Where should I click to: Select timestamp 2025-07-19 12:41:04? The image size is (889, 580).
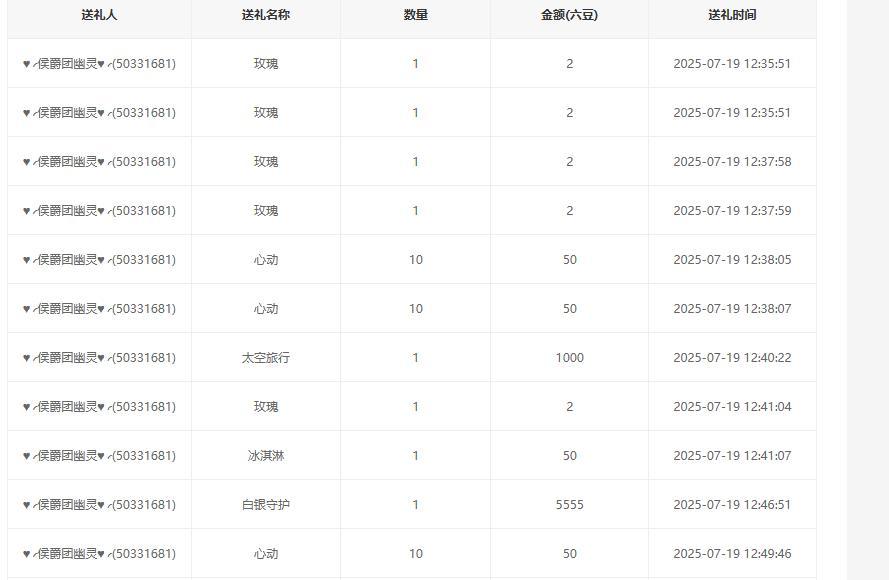point(732,407)
